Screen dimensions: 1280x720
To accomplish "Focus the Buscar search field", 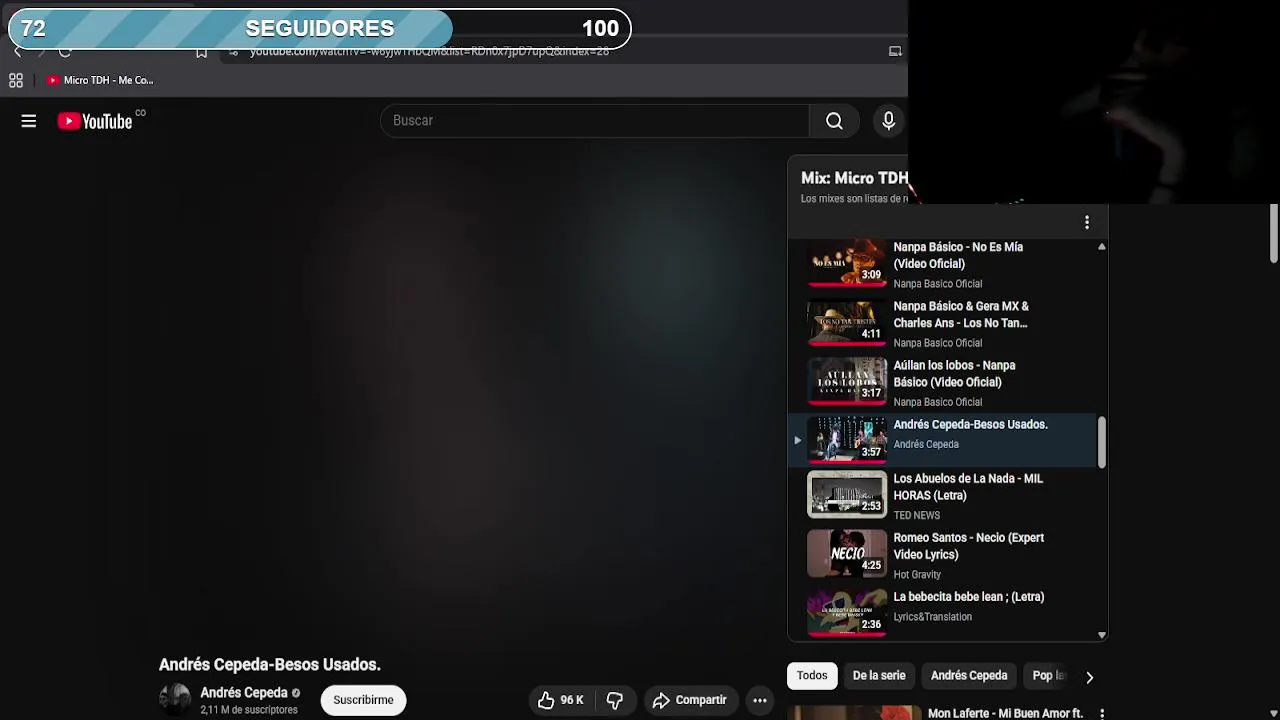I will [x=594, y=121].
